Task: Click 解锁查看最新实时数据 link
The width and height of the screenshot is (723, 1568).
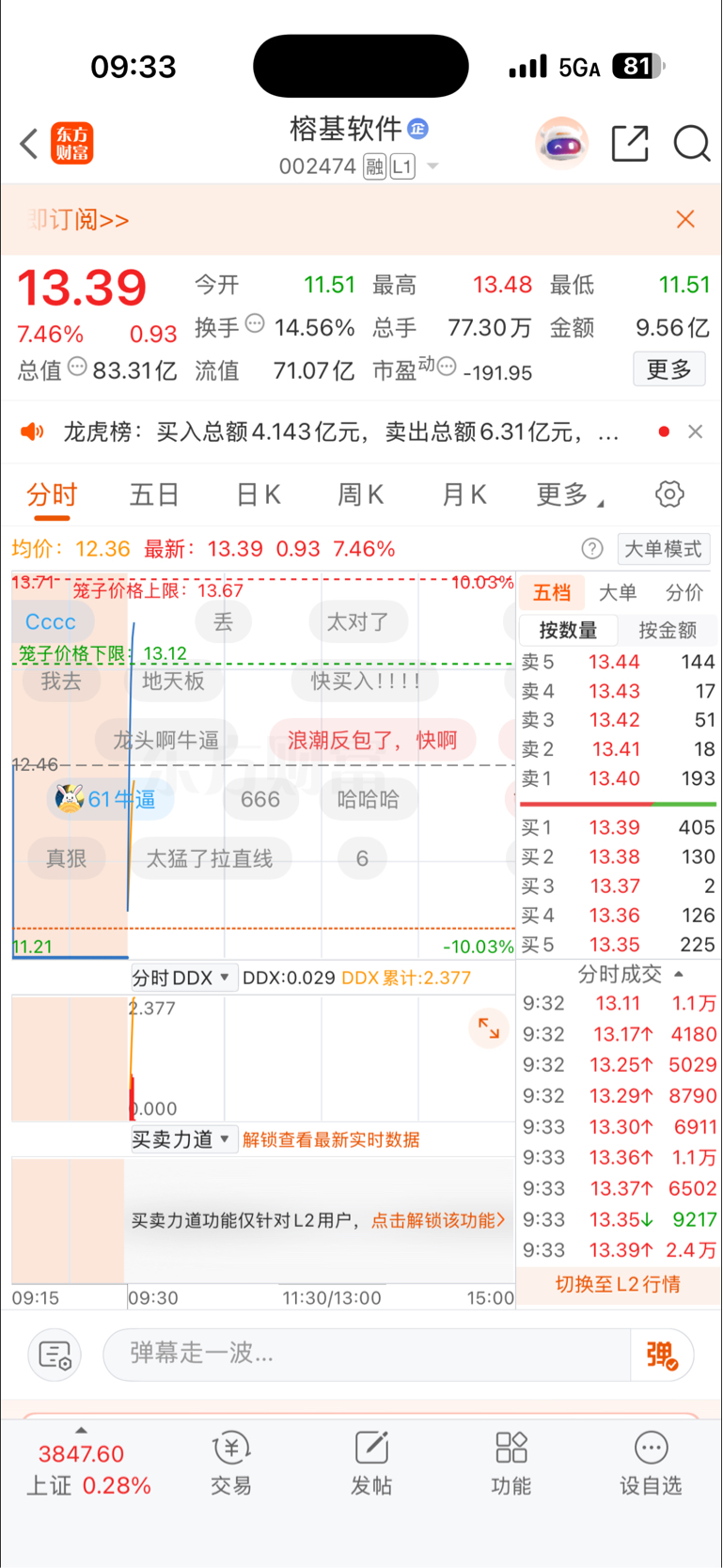Action: (x=331, y=1139)
